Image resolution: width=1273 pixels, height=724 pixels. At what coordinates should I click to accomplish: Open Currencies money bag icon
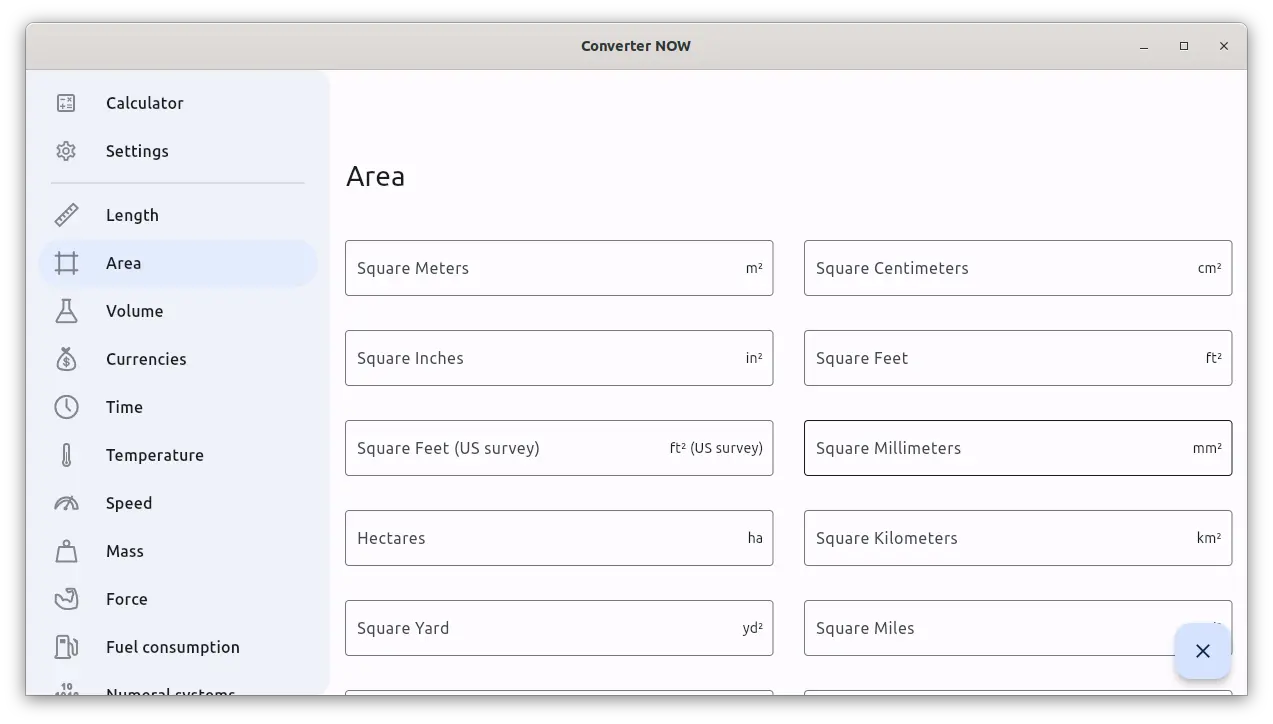66,359
